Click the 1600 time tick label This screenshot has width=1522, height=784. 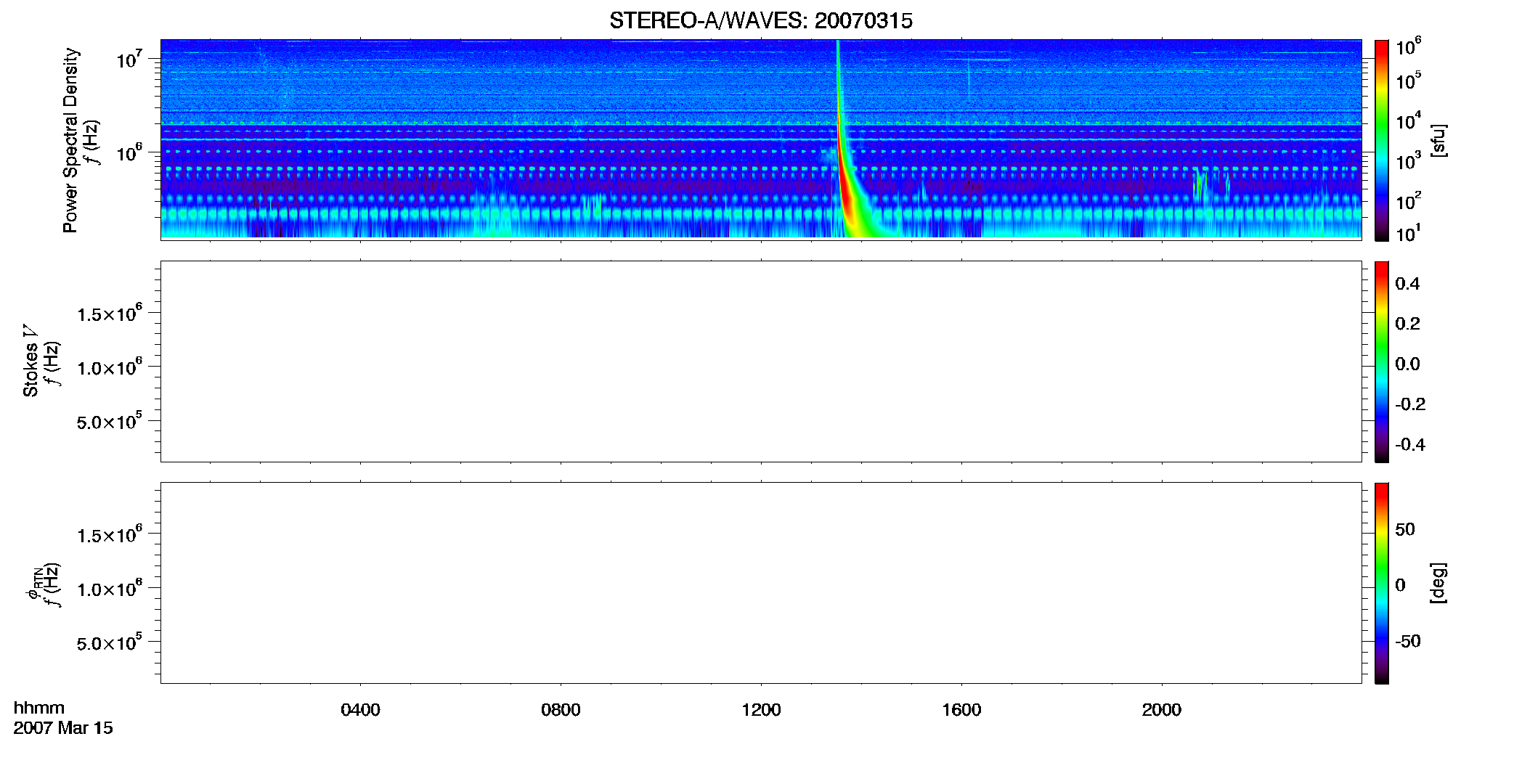point(961,710)
